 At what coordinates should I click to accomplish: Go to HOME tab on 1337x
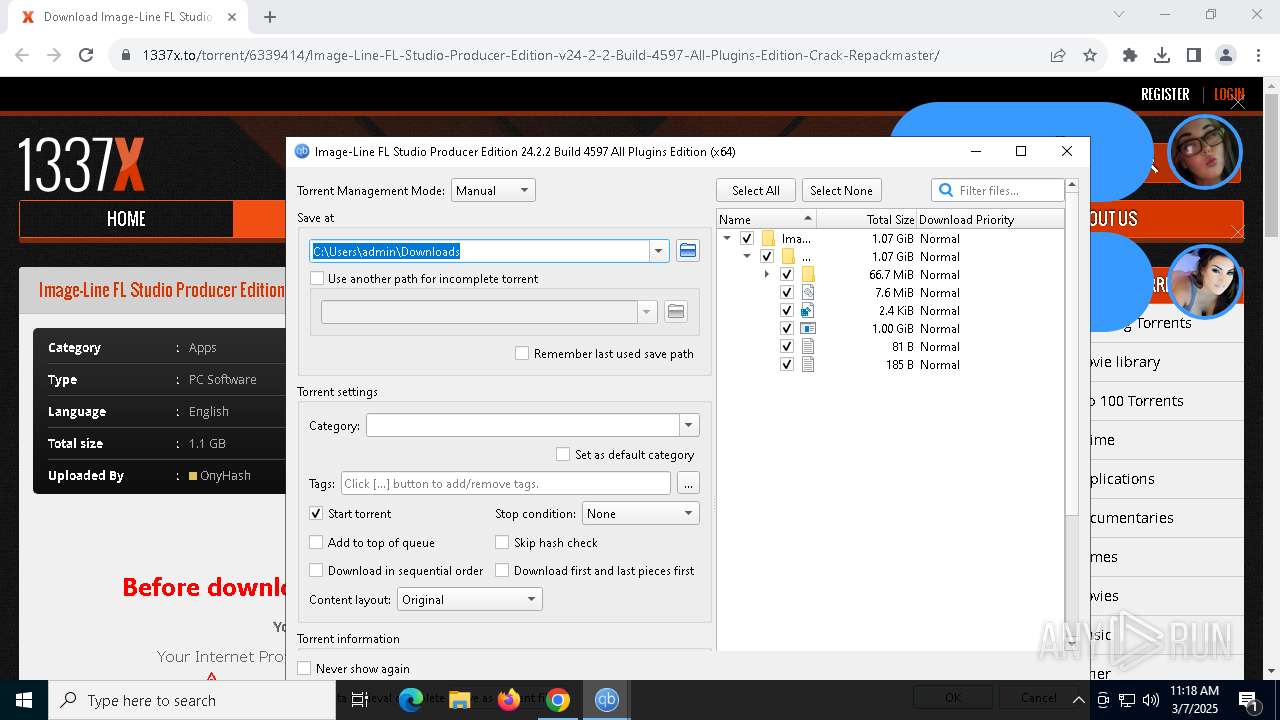[126, 219]
